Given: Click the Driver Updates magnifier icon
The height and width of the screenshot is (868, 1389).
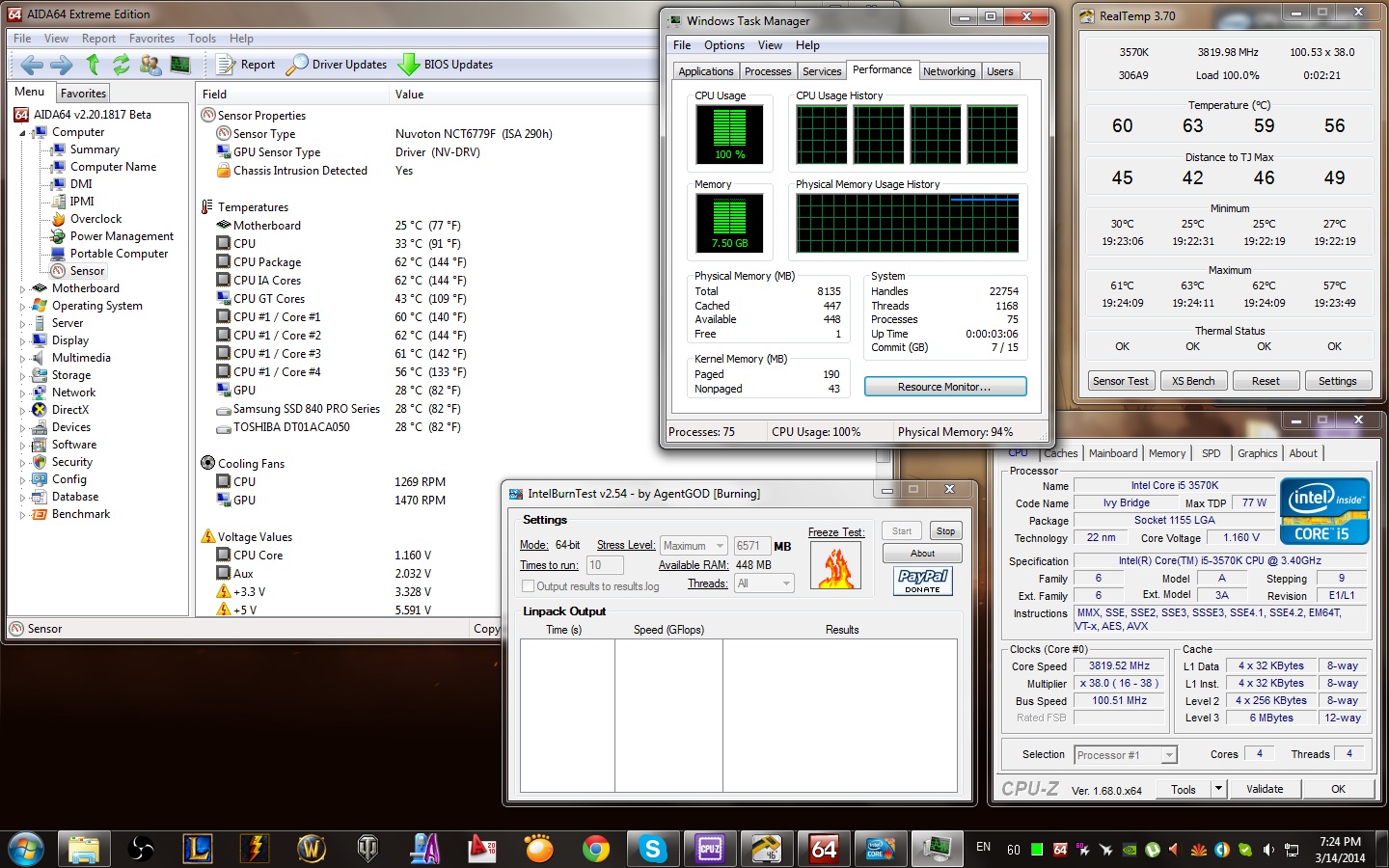Looking at the screenshot, I should (298, 65).
